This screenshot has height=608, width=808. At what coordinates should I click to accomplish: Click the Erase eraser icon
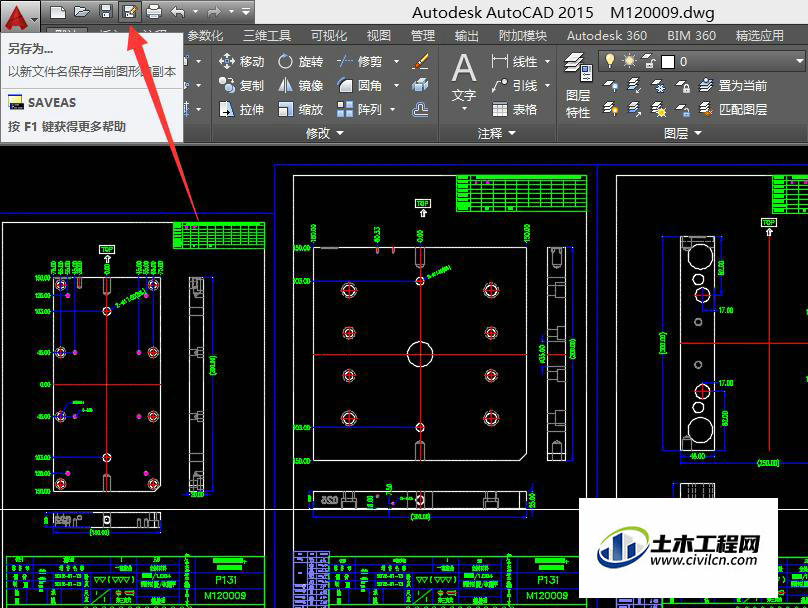420,61
